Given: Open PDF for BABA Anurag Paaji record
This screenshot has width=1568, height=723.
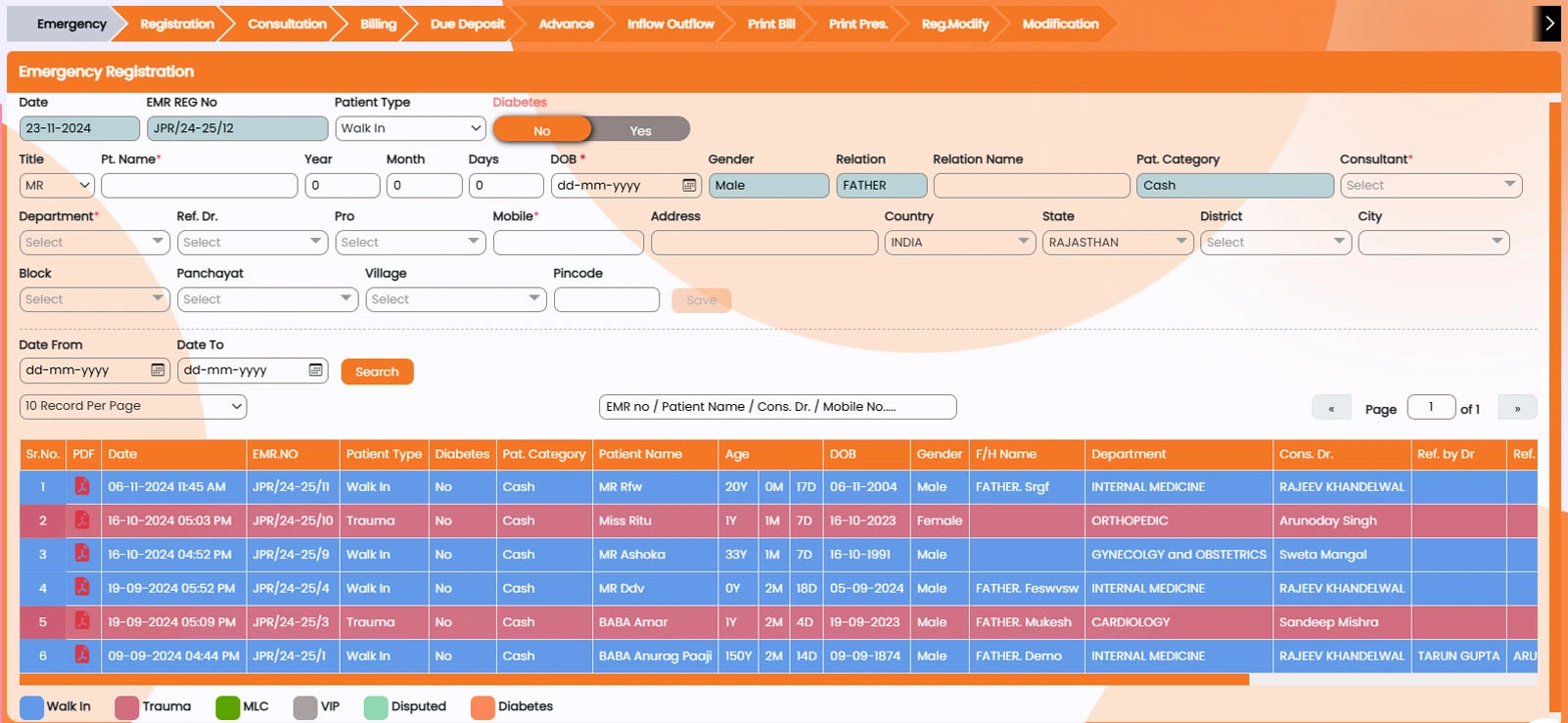Looking at the screenshot, I should coord(82,655).
